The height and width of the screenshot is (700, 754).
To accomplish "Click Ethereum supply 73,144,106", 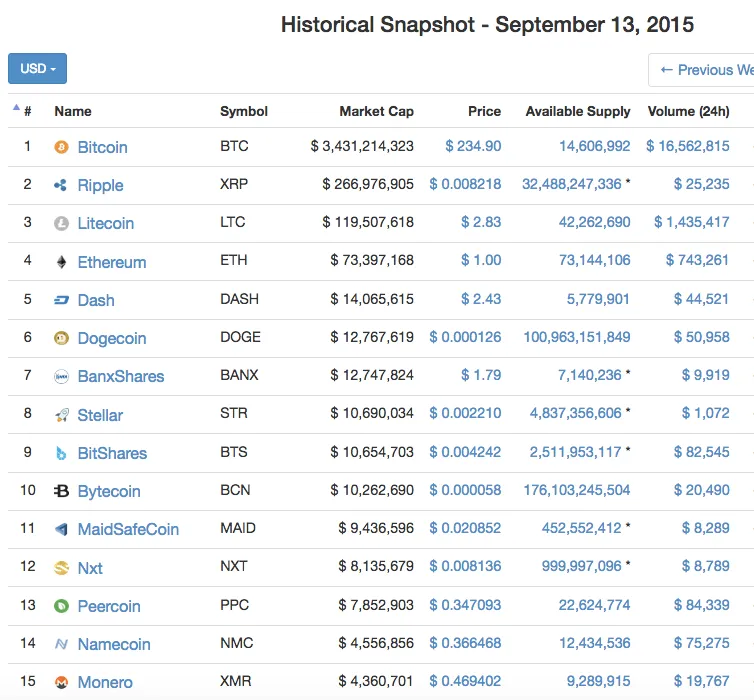I will click(594, 260).
